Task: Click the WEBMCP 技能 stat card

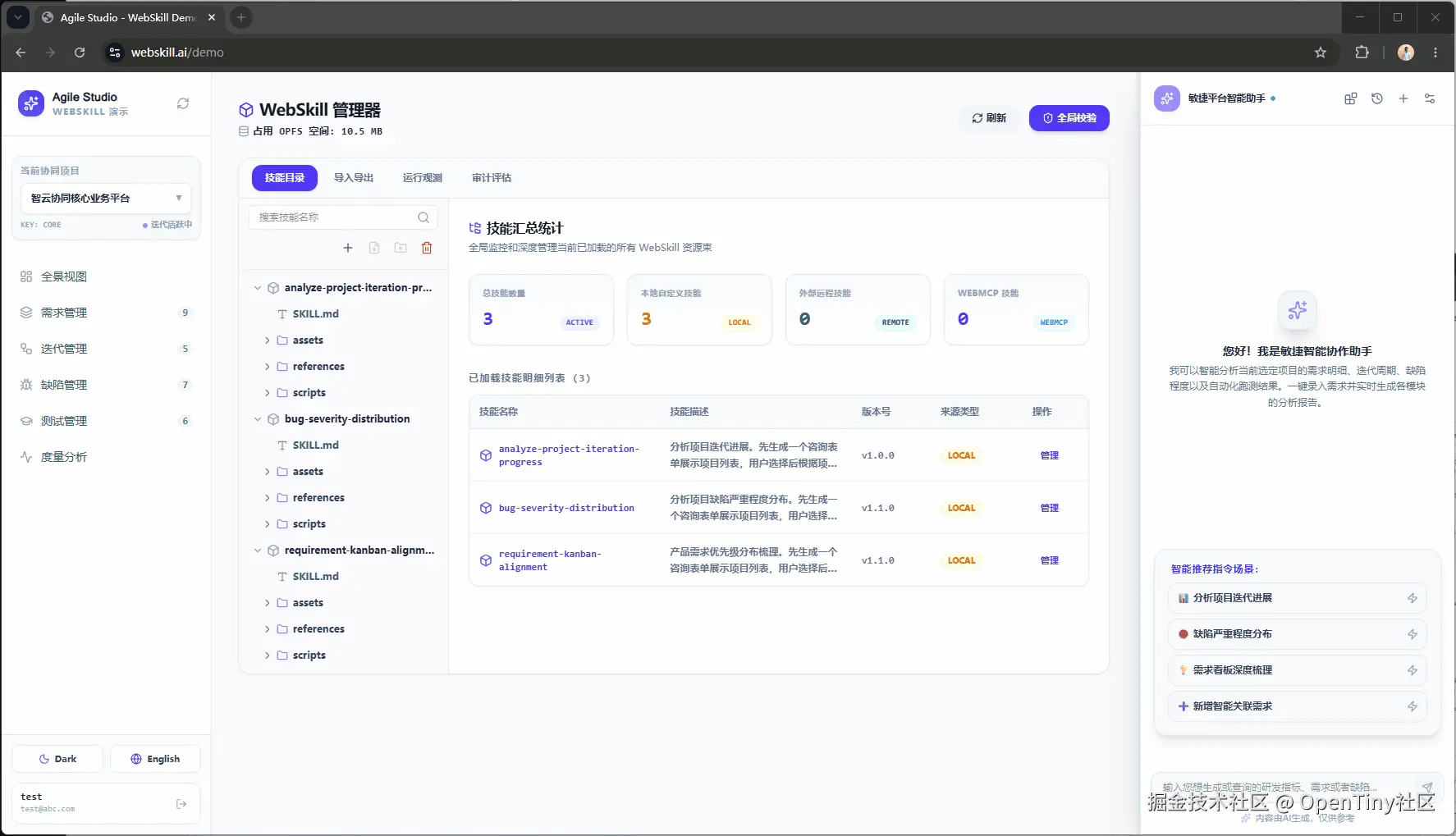Action: point(1016,310)
